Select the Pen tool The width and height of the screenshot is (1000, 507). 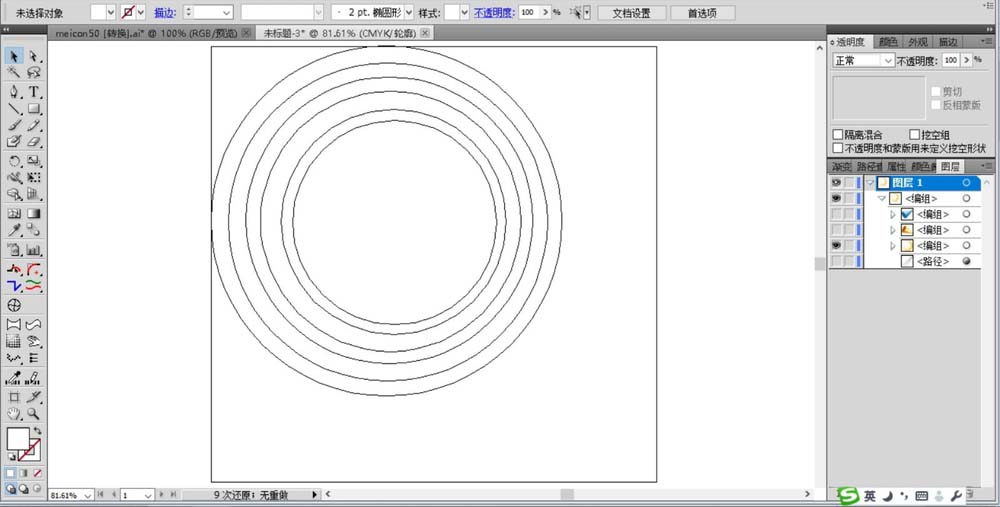(13, 92)
